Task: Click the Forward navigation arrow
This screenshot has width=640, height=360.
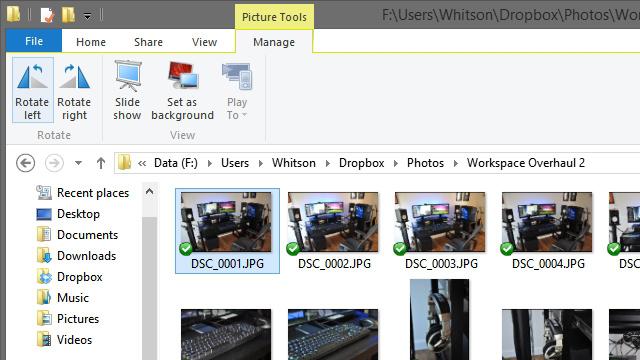Action: click(54, 163)
